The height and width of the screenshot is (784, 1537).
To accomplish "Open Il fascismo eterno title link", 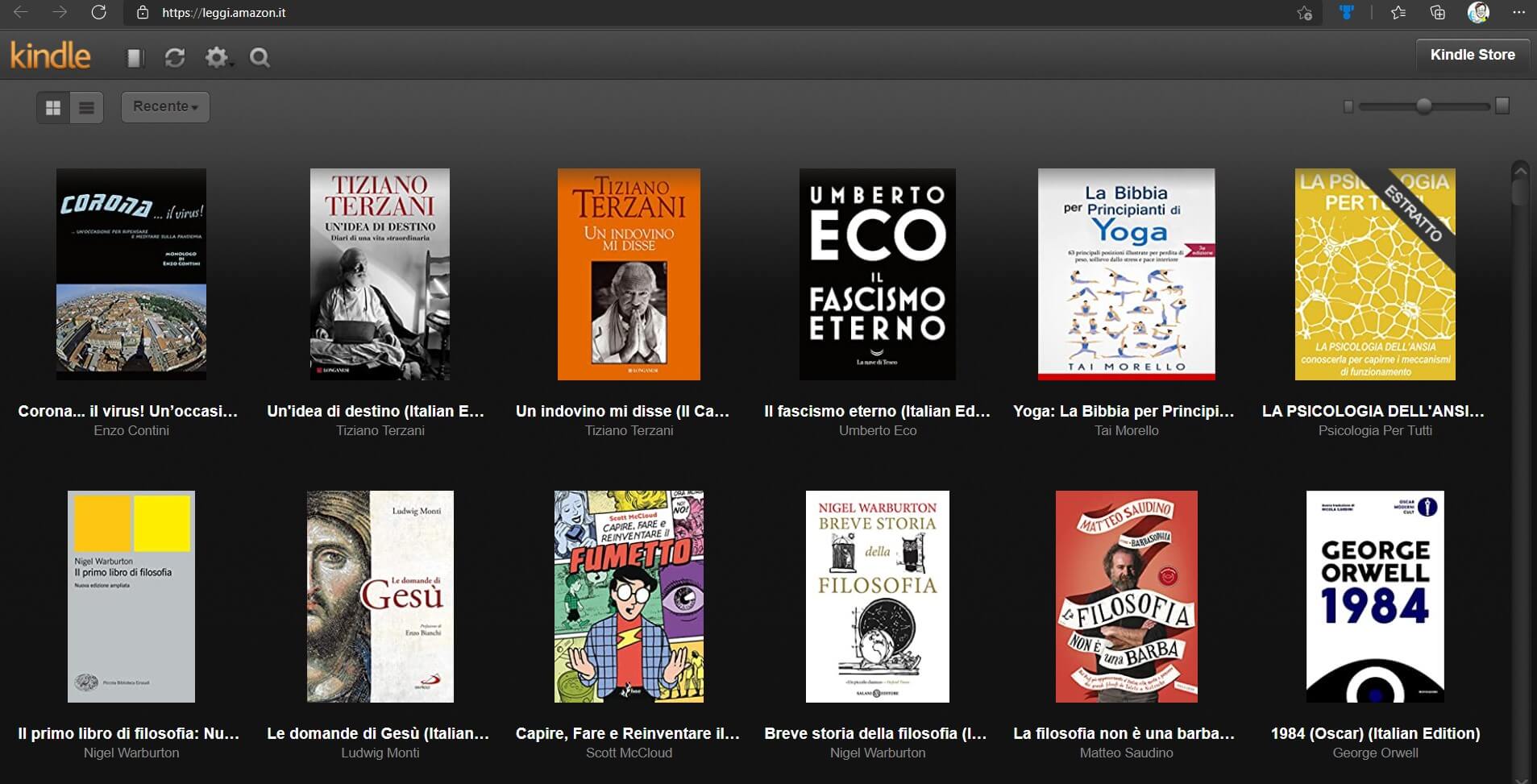I will pyautogui.click(x=877, y=411).
